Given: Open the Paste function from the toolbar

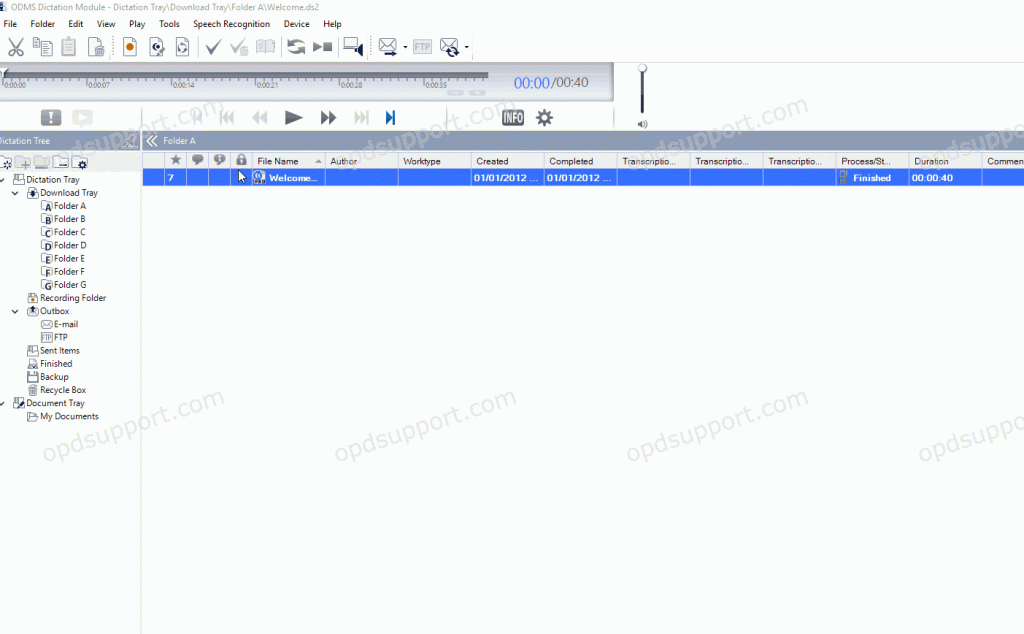Looking at the screenshot, I should coord(69,46).
